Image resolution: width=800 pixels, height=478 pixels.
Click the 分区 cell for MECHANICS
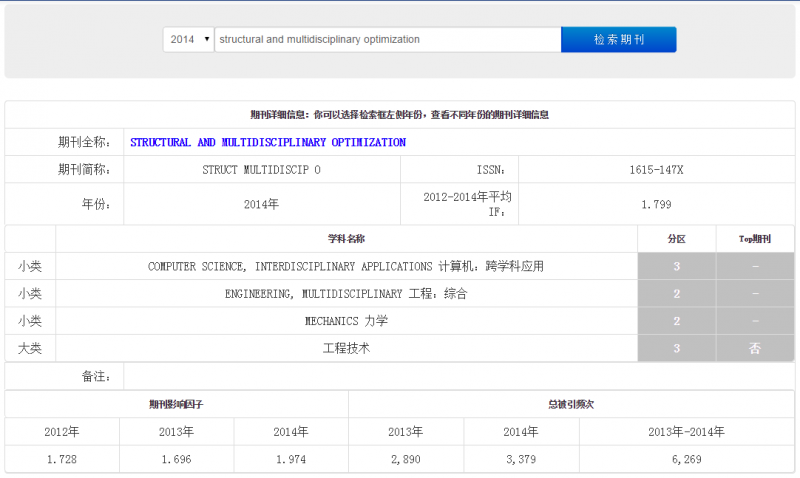click(x=677, y=321)
